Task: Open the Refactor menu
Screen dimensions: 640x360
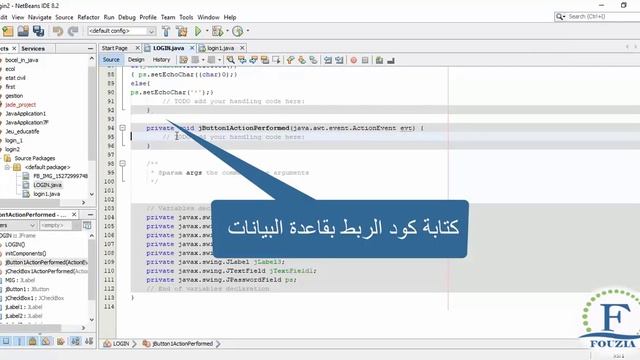Action: coord(88,17)
